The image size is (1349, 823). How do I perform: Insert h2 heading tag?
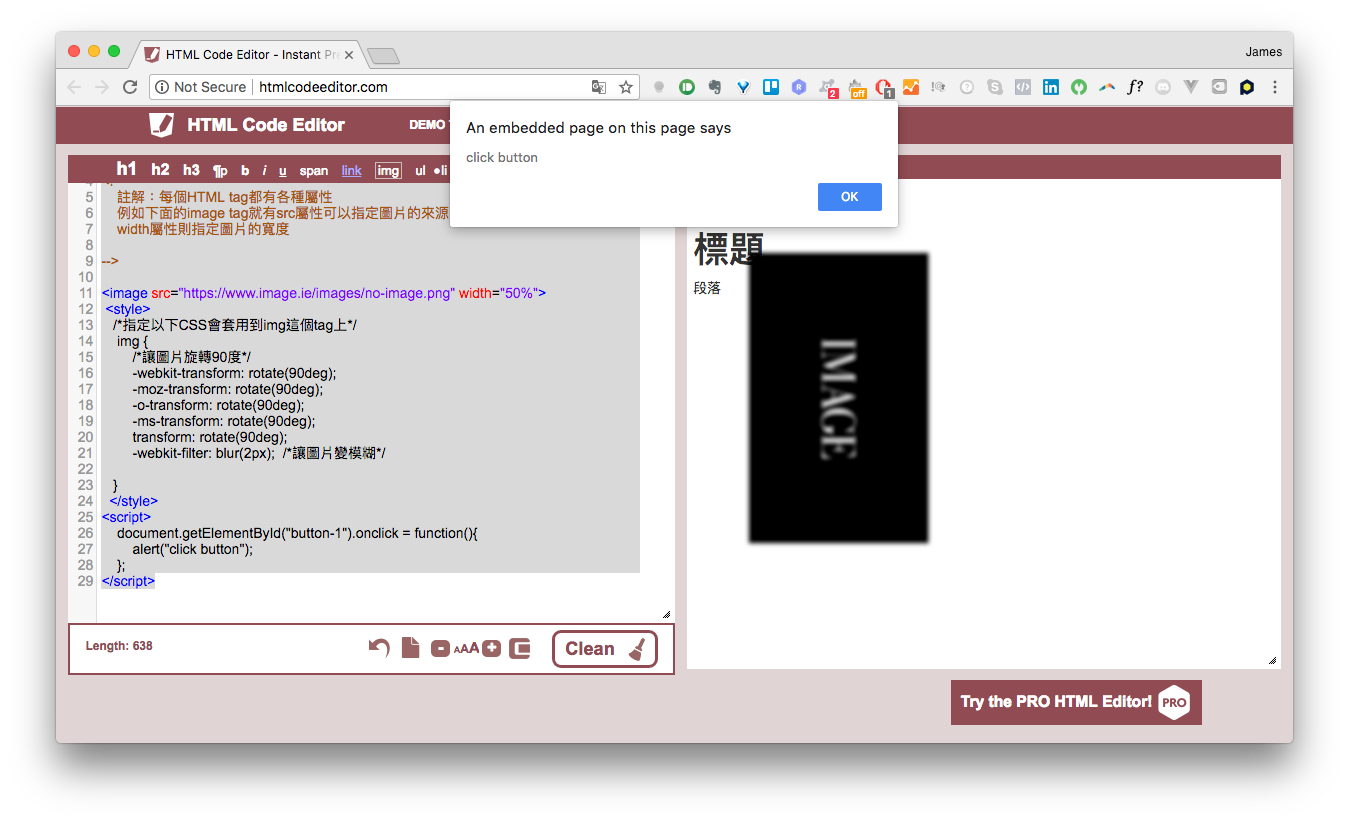click(x=160, y=170)
